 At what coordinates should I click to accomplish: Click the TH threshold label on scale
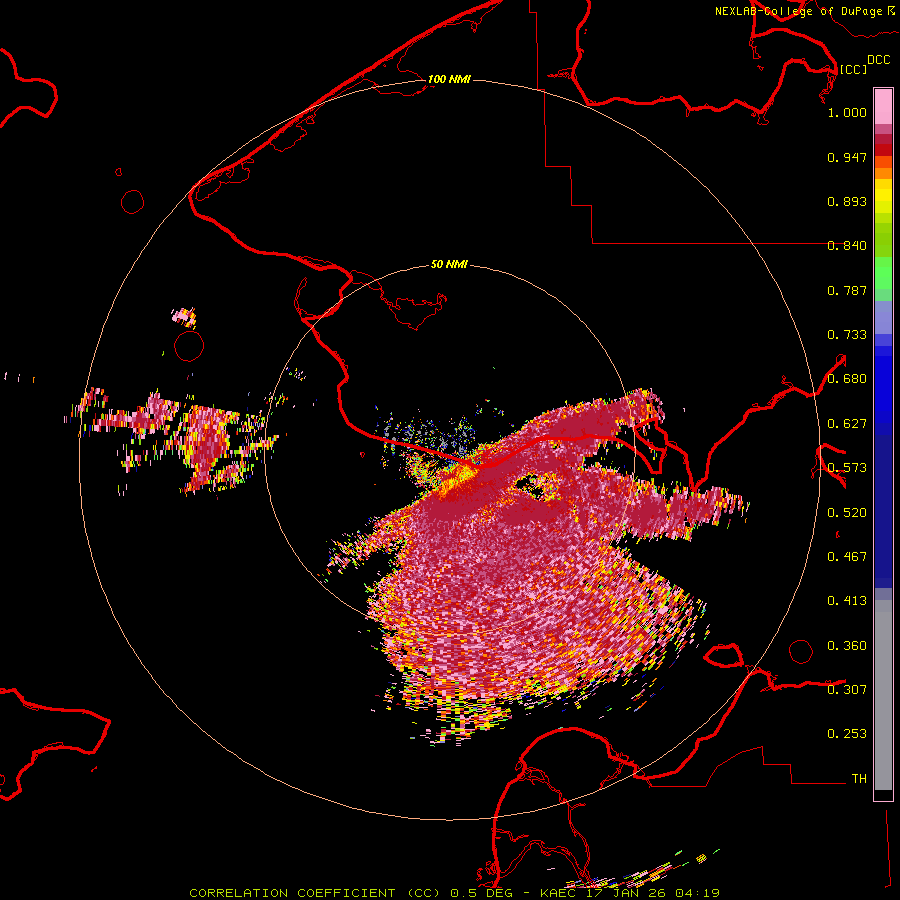tap(859, 779)
